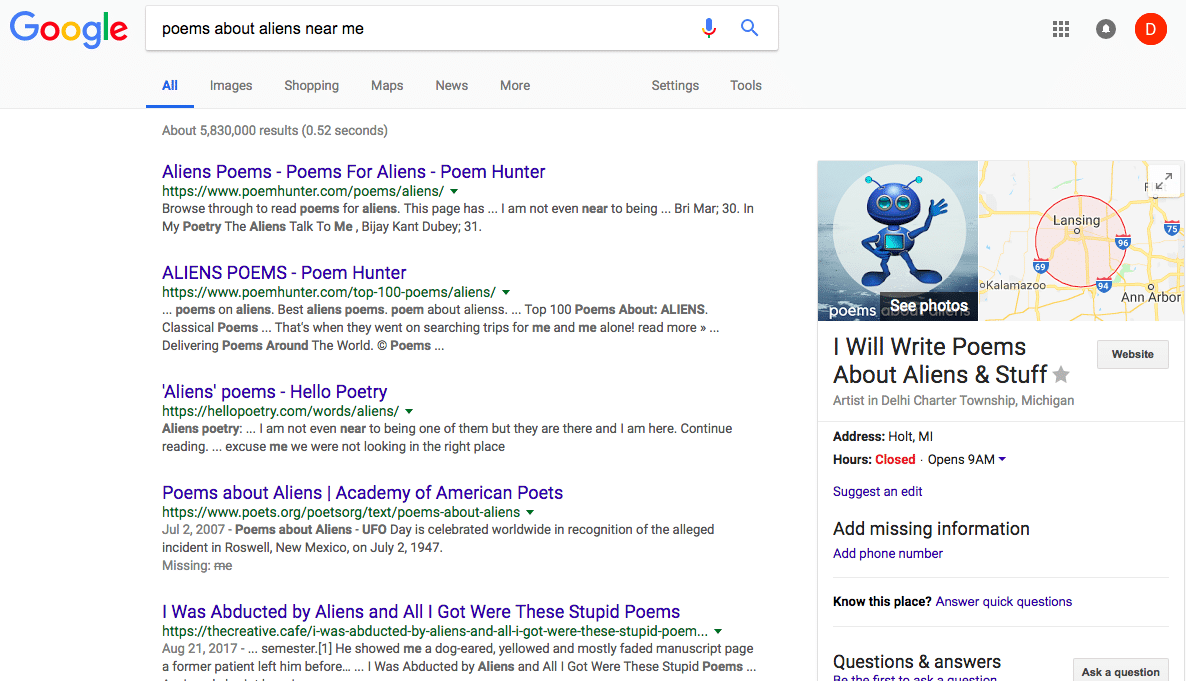The width and height of the screenshot is (1186, 681).
Task: Open the Google apps grid
Action: point(1061,30)
